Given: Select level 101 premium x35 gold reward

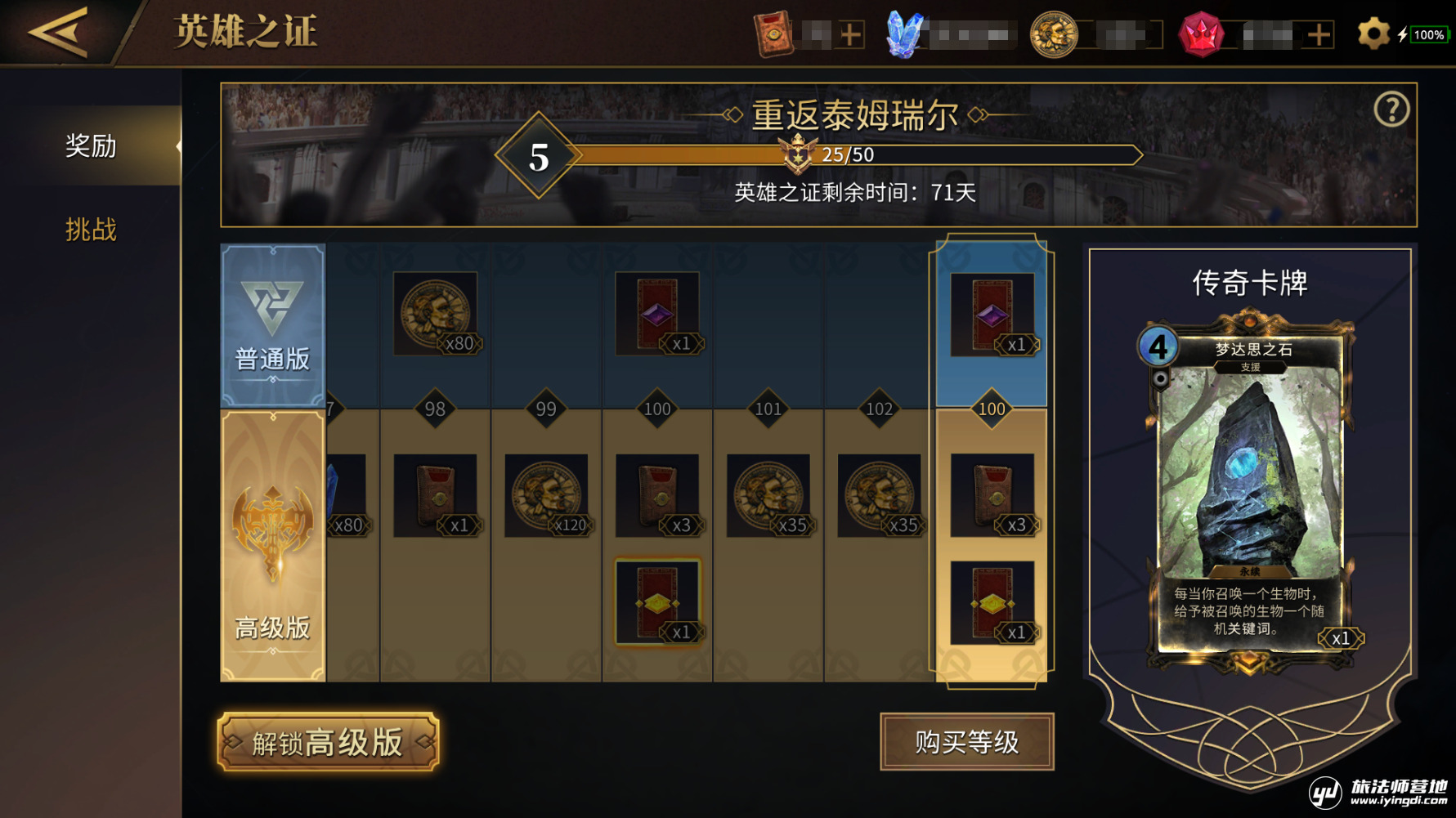Looking at the screenshot, I should click(769, 495).
